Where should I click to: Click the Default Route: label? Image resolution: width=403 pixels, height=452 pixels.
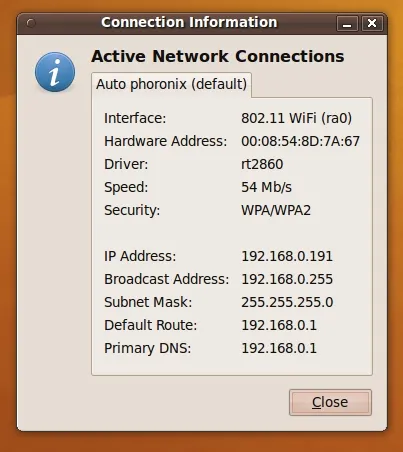(151, 325)
